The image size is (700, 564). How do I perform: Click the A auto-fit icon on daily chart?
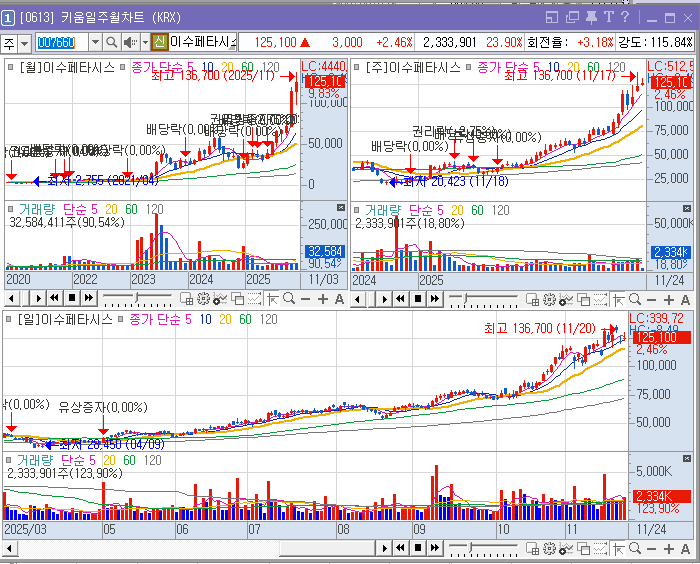(x=685, y=549)
